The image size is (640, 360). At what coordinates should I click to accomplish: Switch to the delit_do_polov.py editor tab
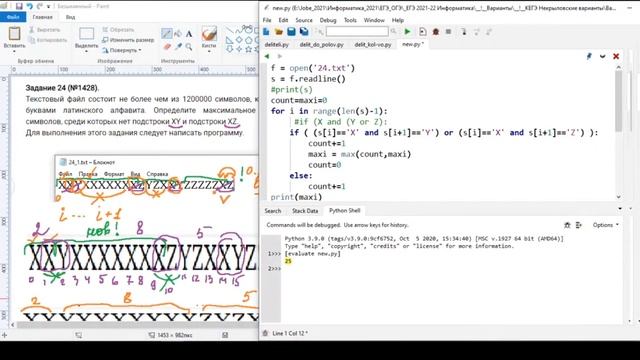321,44
